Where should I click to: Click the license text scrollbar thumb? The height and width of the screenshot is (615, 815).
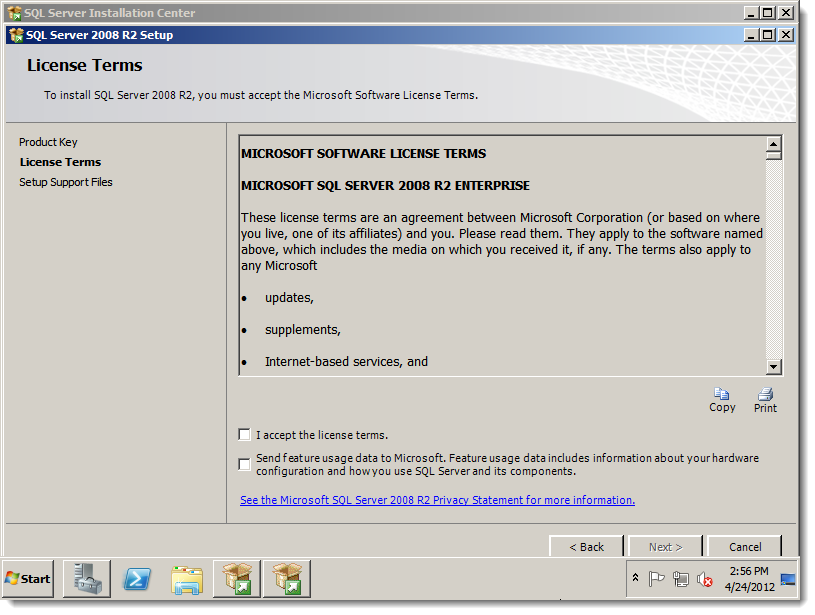(773, 155)
